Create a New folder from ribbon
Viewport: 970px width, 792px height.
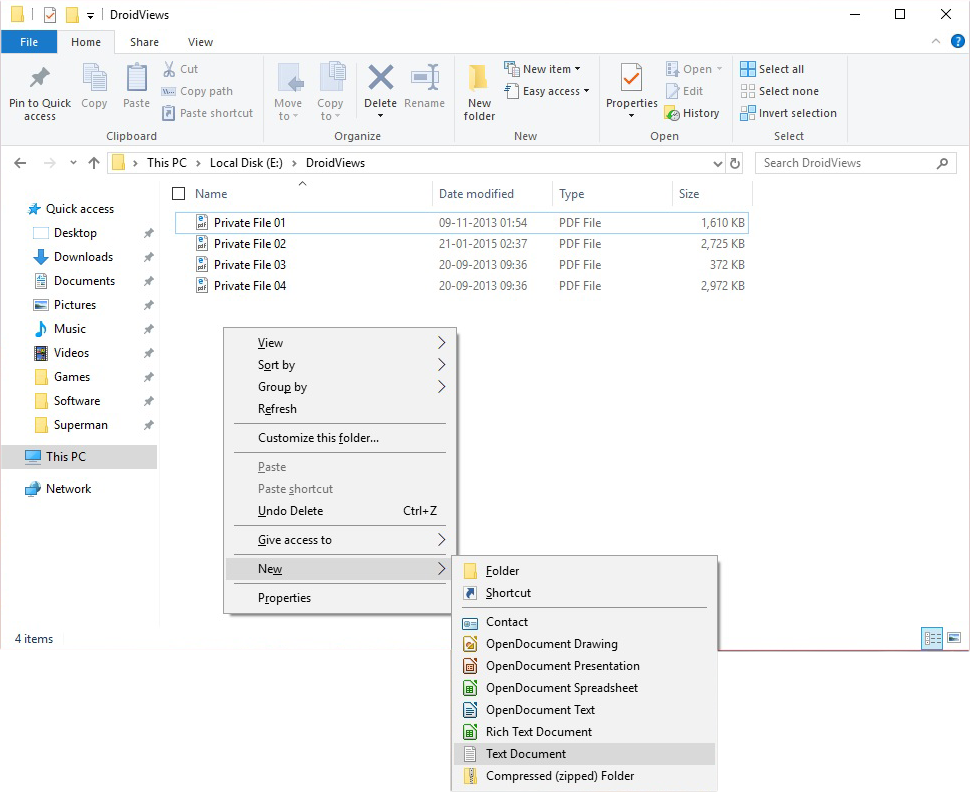(479, 92)
